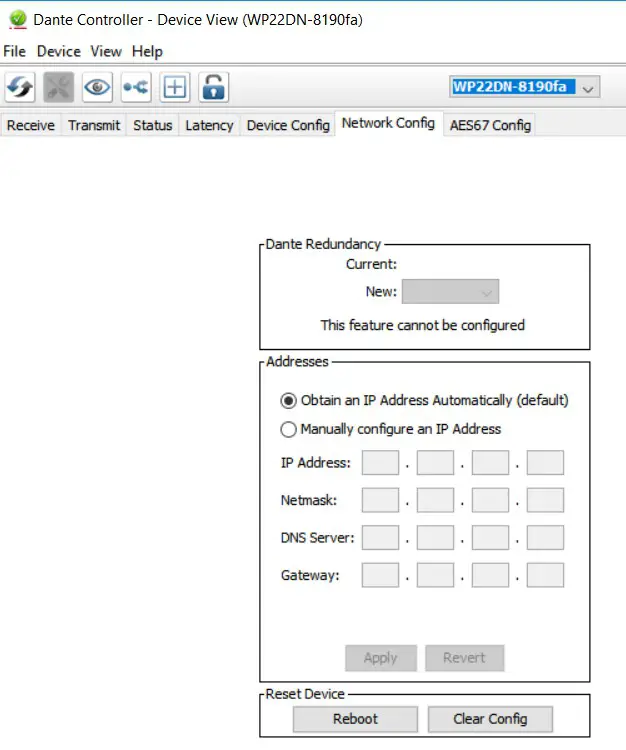This screenshot has width=626, height=750.
Task: Switch to the Latency tab
Action: [209, 125]
